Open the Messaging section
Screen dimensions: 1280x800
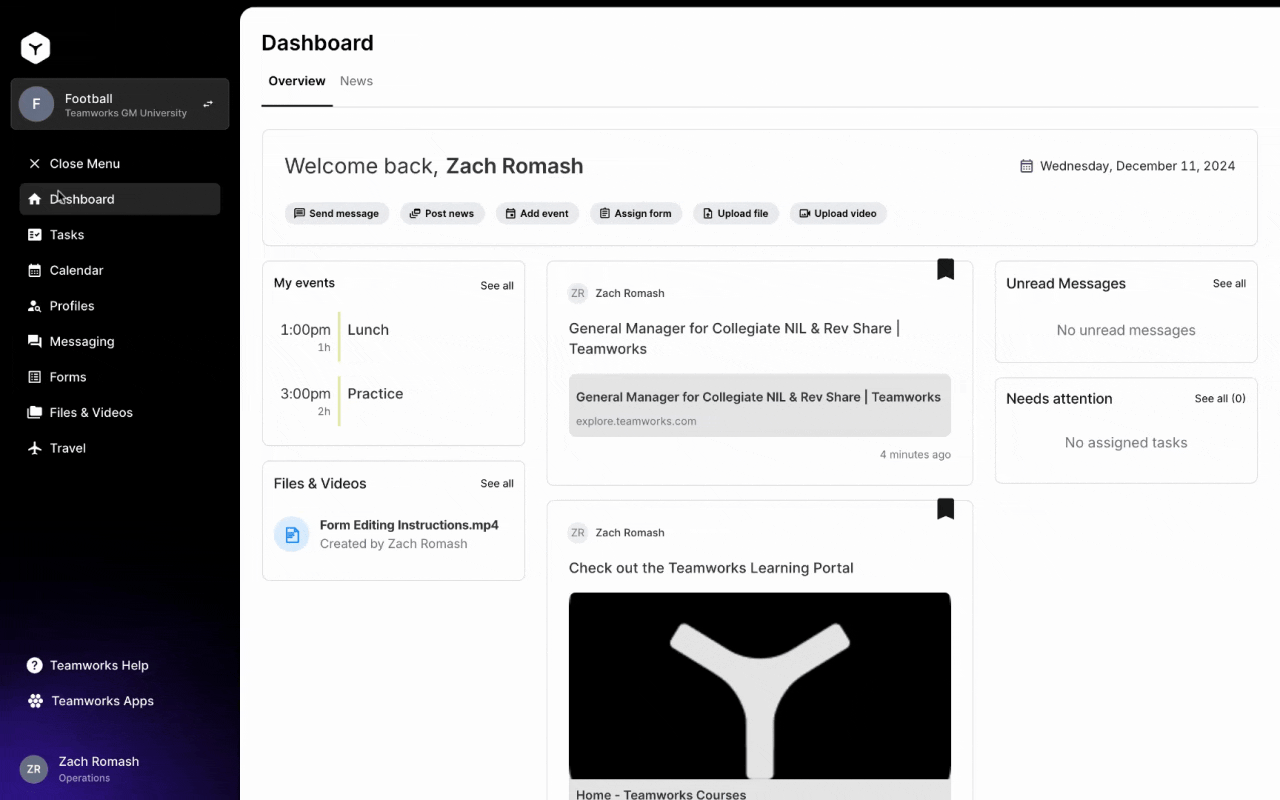click(x=80, y=341)
